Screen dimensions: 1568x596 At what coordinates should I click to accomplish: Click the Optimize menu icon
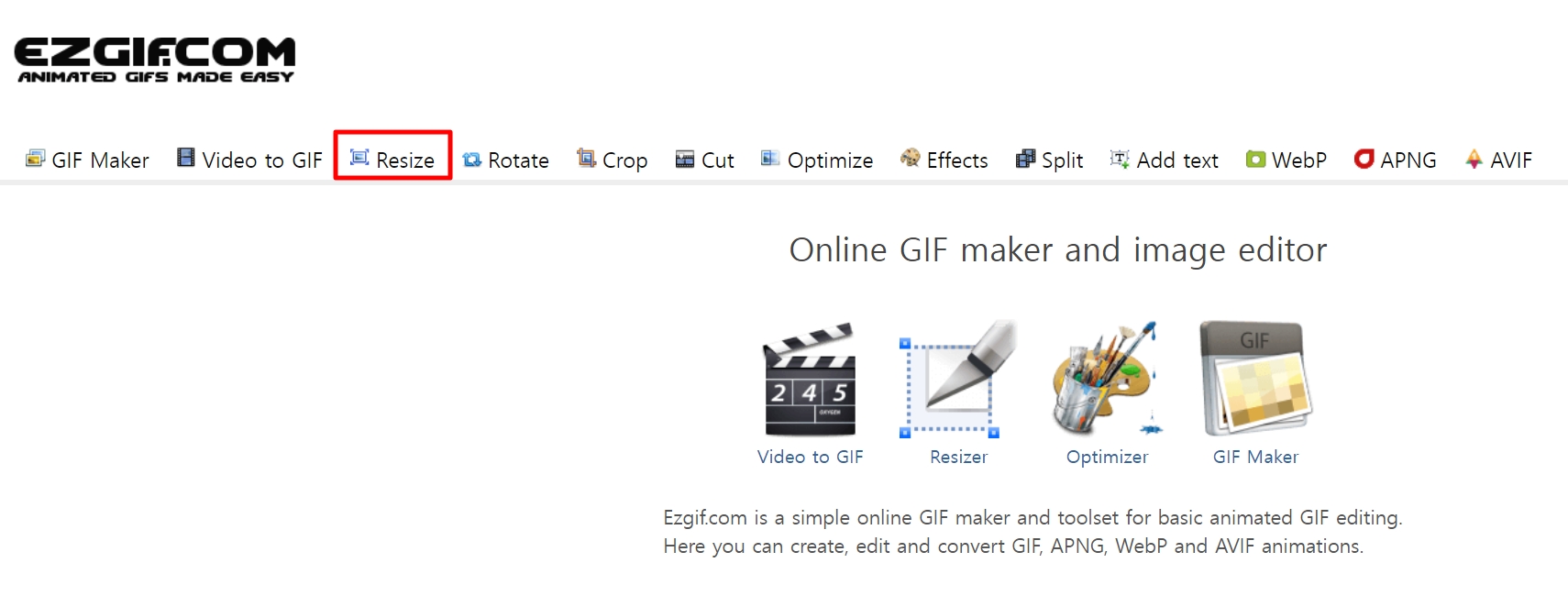point(770,159)
